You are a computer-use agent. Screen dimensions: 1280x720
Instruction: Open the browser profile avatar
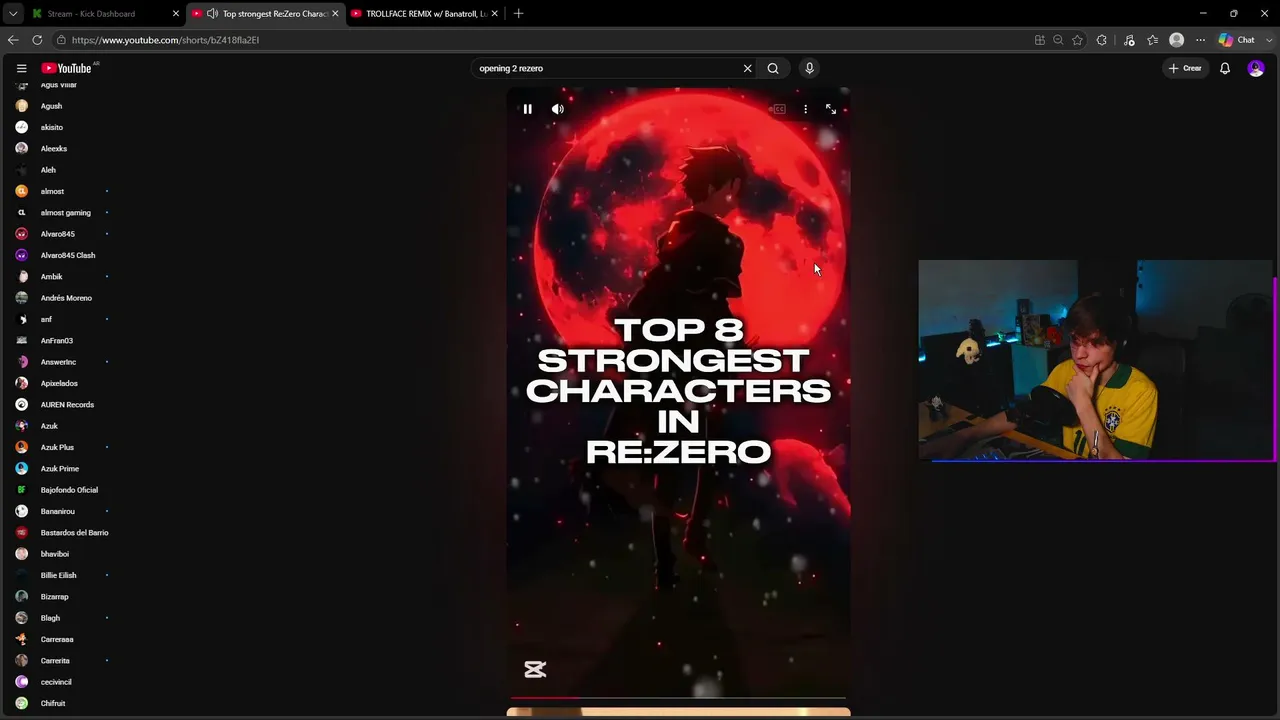pos(1177,40)
